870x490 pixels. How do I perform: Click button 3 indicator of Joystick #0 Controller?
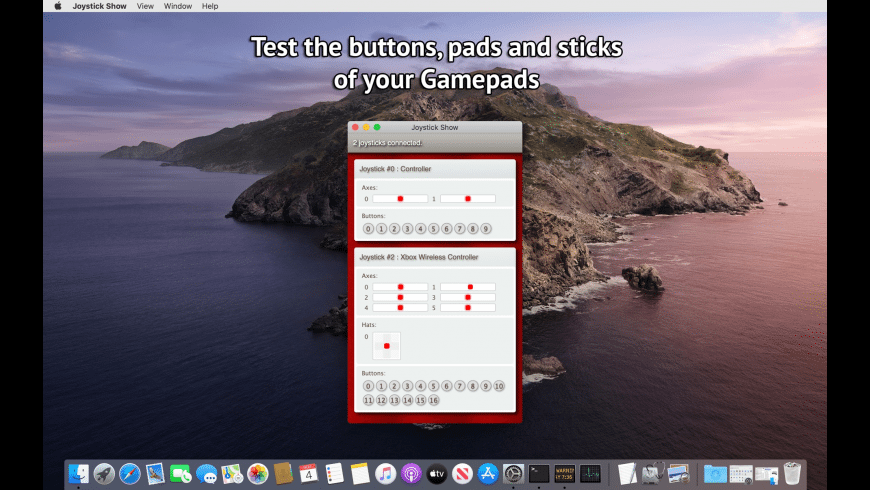407,229
